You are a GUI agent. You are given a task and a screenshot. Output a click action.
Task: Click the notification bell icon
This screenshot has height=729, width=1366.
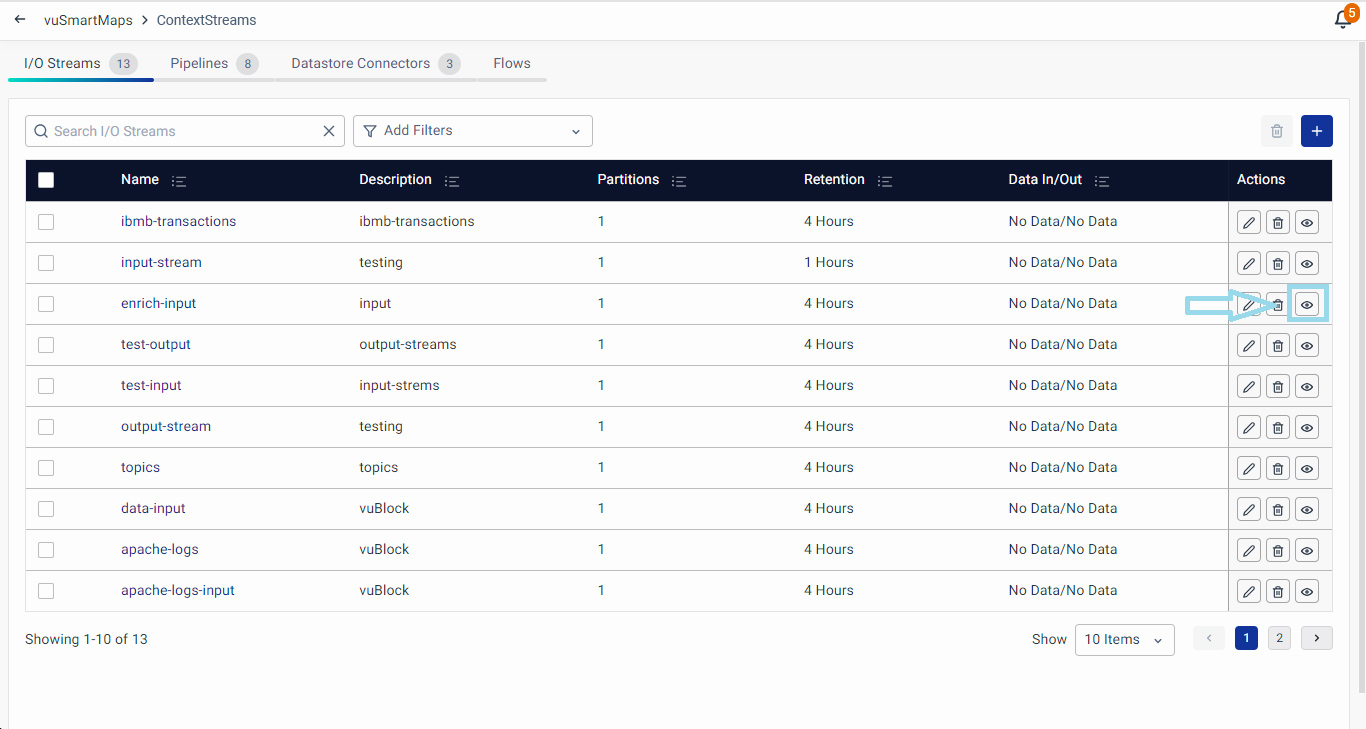(x=1342, y=20)
